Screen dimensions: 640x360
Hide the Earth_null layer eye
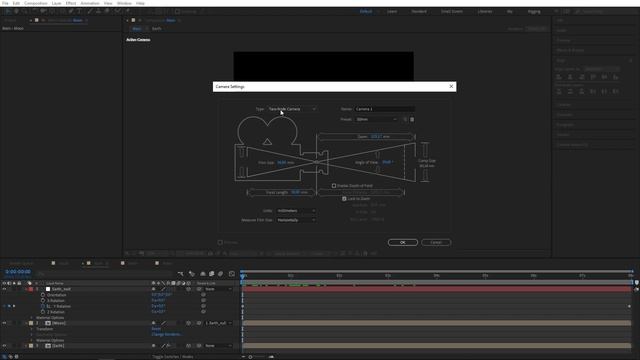click(4, 289)
